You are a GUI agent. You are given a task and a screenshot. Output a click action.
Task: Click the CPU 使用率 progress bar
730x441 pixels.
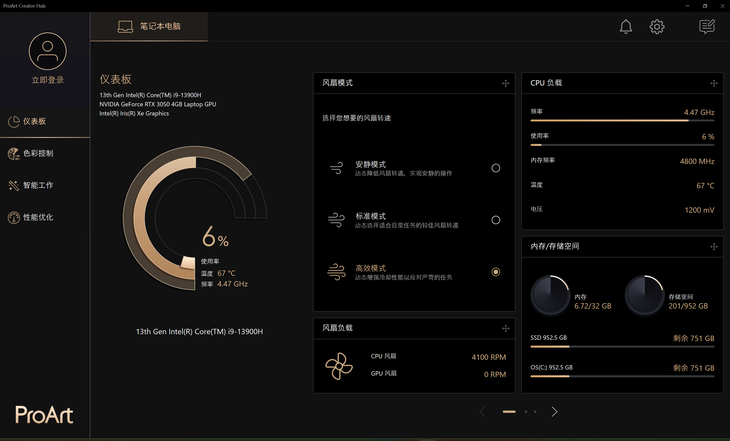click(x=622, y=145)
